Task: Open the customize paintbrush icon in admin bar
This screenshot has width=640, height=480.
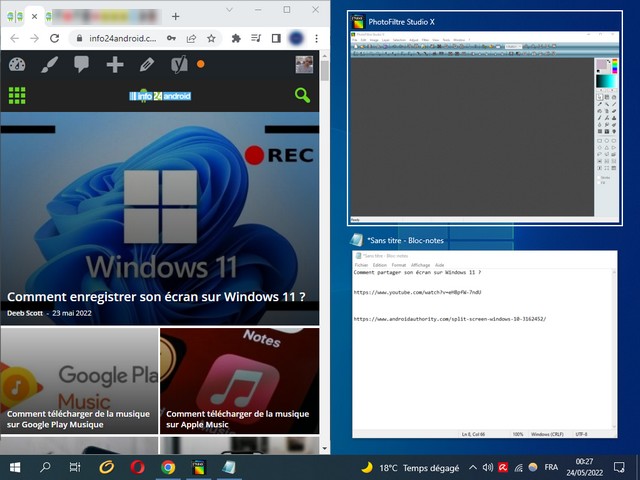Action: (49, 65)
